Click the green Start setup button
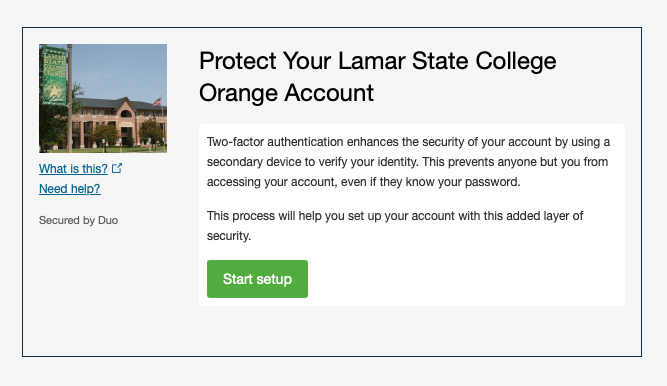This screenshot has height=386, width=667. pyautogui.click(x=257, y=279)
